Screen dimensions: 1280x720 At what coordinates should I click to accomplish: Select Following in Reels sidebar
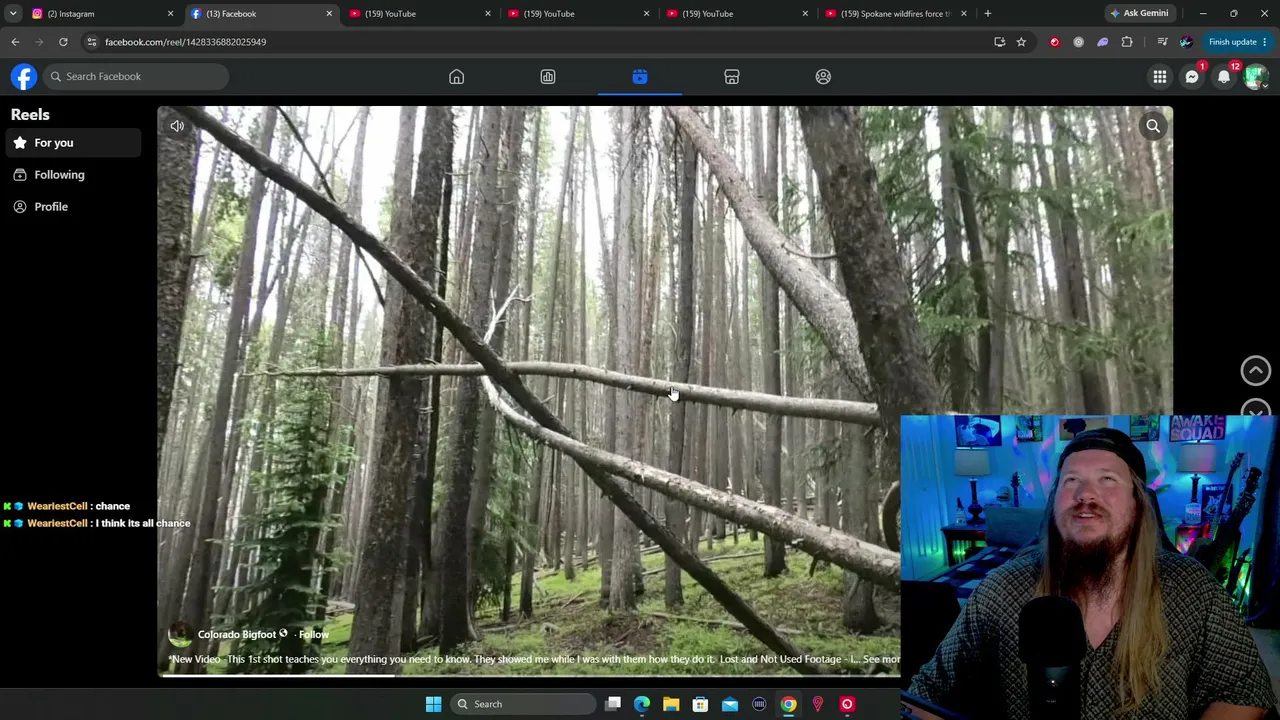tap(72, 175)
